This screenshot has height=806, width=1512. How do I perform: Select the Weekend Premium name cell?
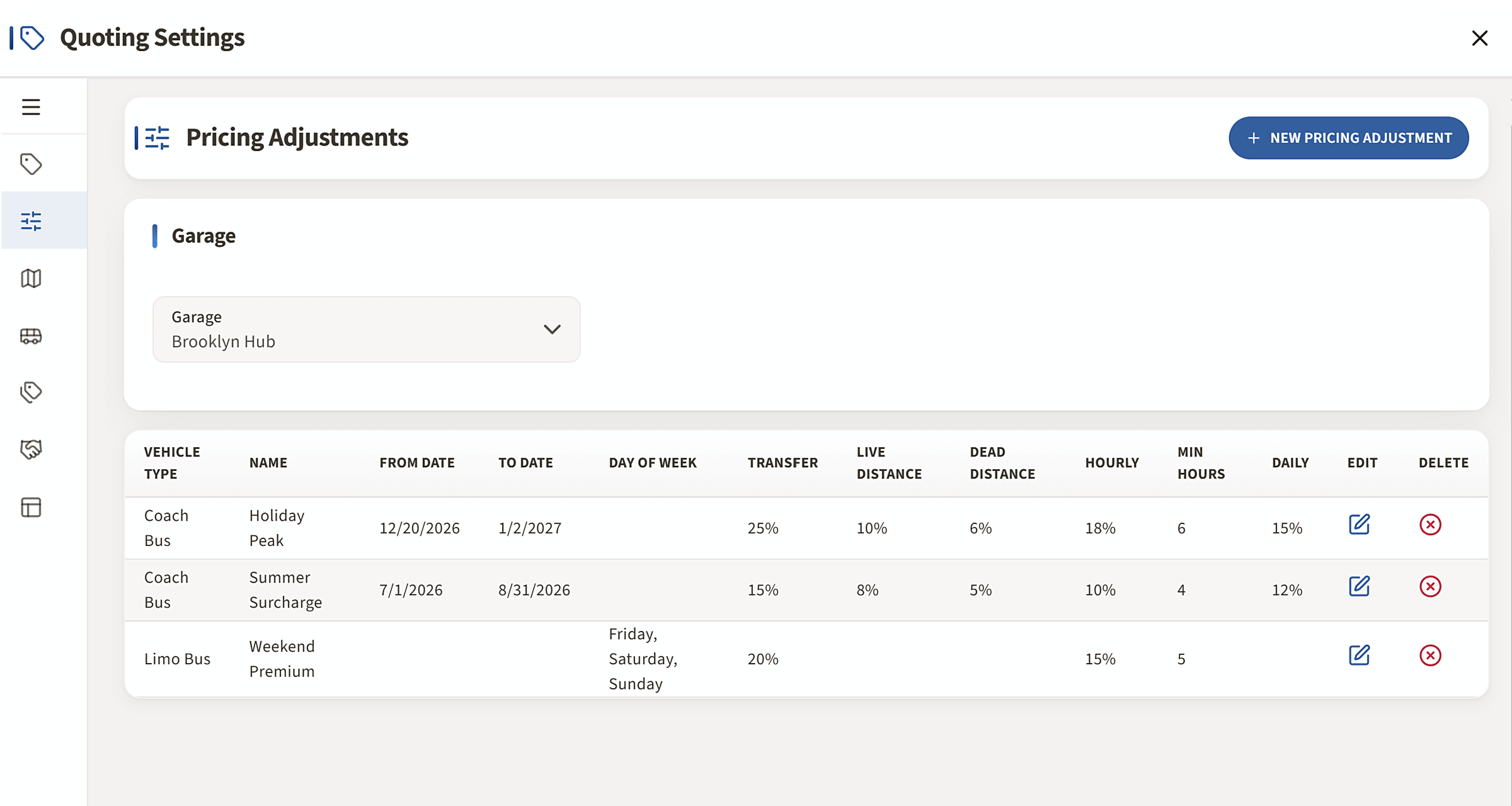(282, 659)
